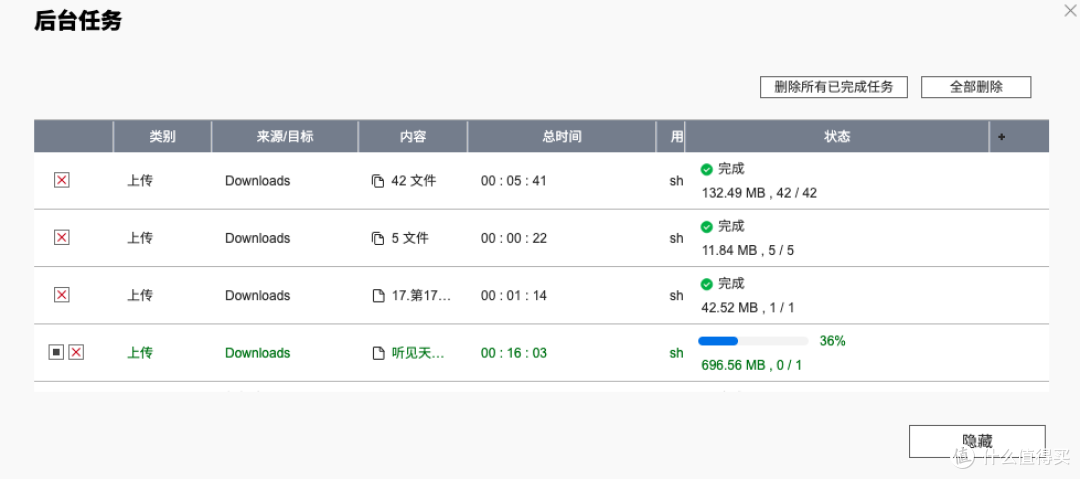Cancel the 听见天… upload task

pos(76,352)
